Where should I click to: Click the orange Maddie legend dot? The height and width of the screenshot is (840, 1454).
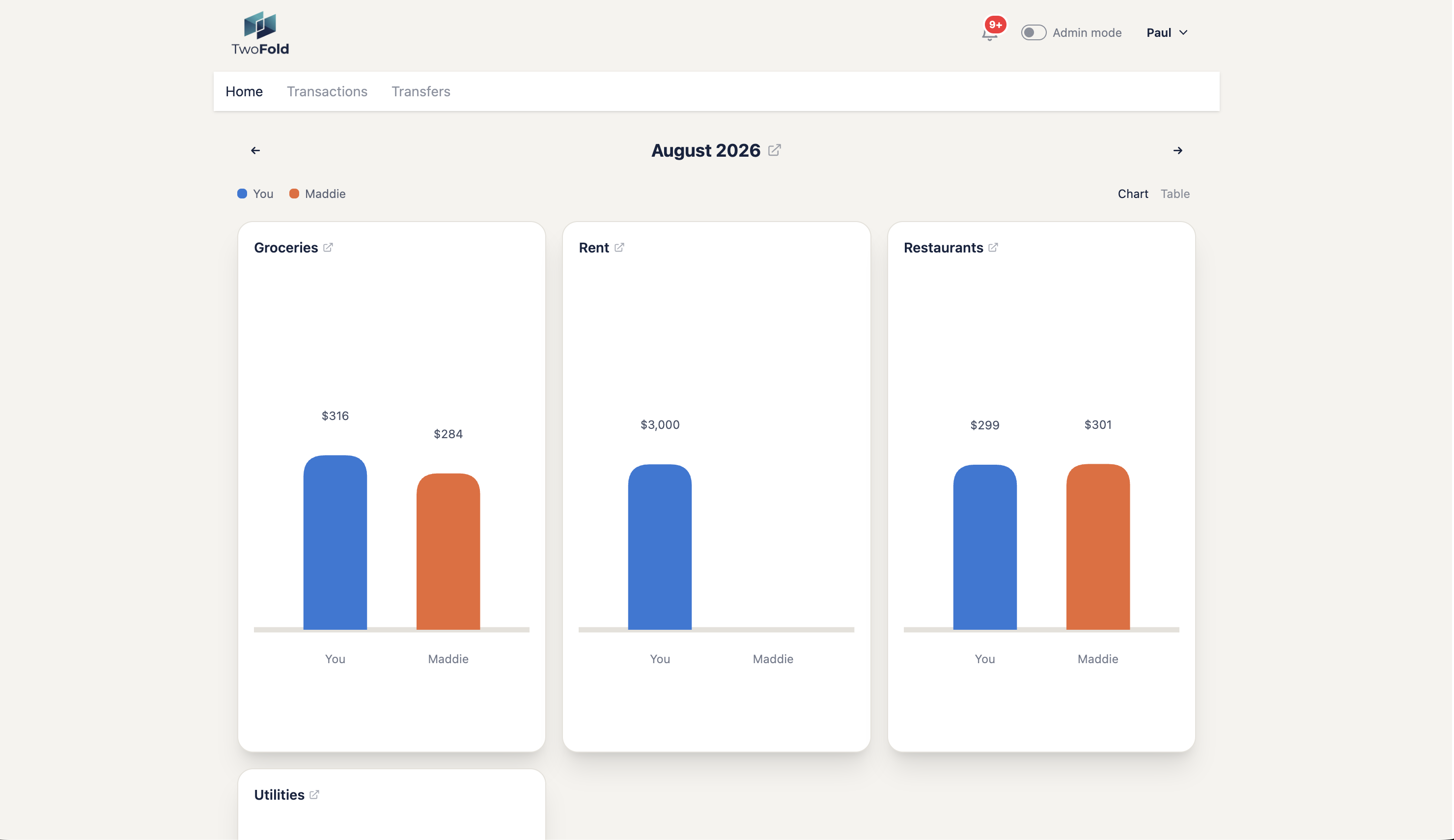pos(294,194)
